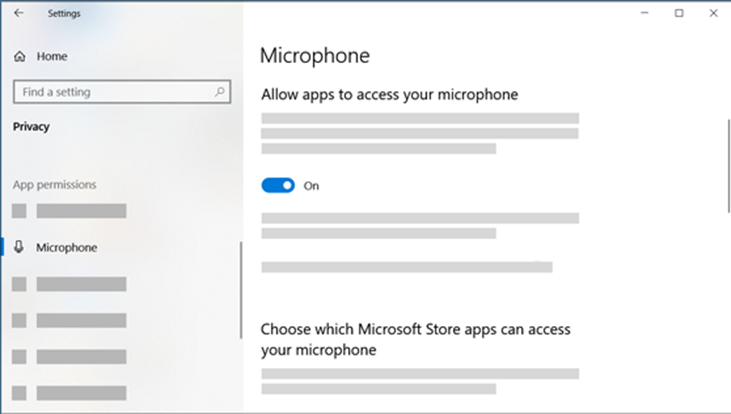Screen dimensions: 731x414
Task: Click the Home house icon
Action: pyautogui.click(x=19, y=57)
